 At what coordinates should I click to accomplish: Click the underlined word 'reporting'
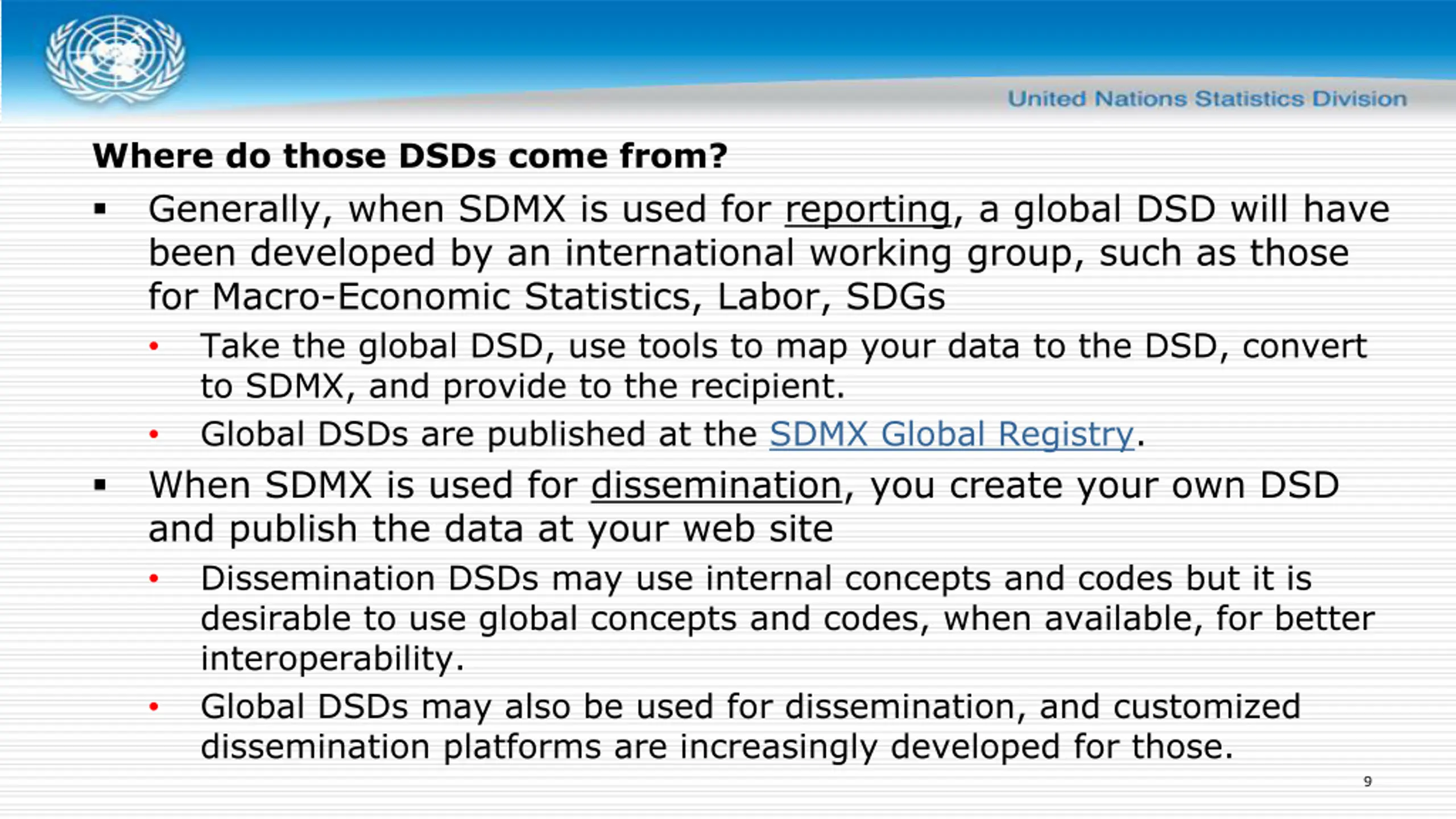[x=868, y=210]
